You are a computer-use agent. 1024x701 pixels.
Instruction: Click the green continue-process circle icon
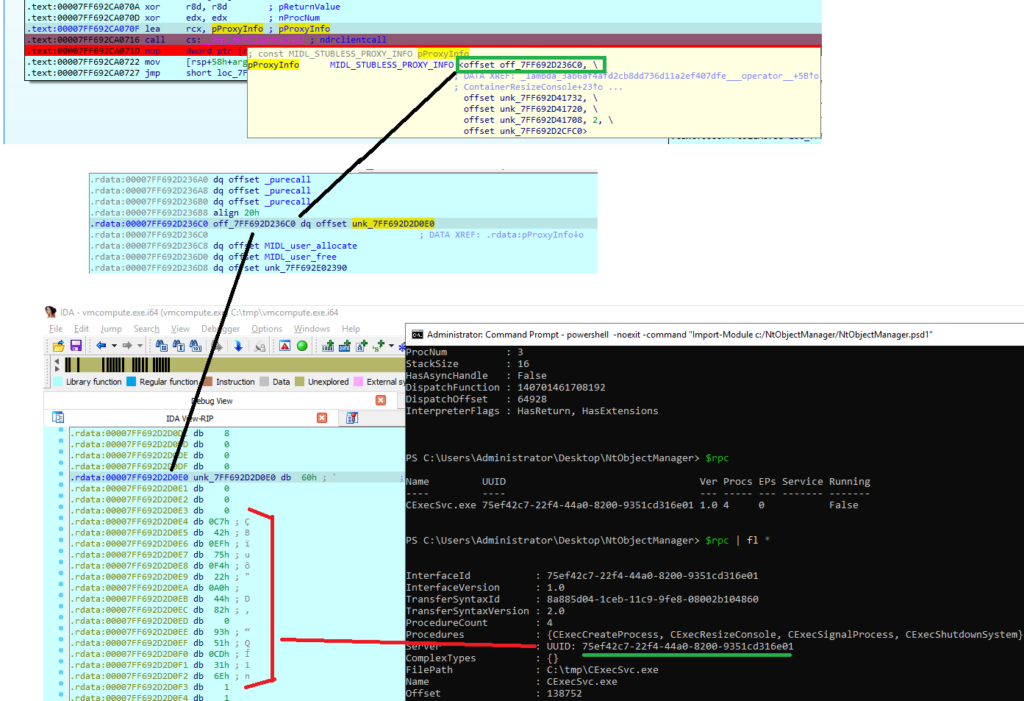tap(302, 345)
